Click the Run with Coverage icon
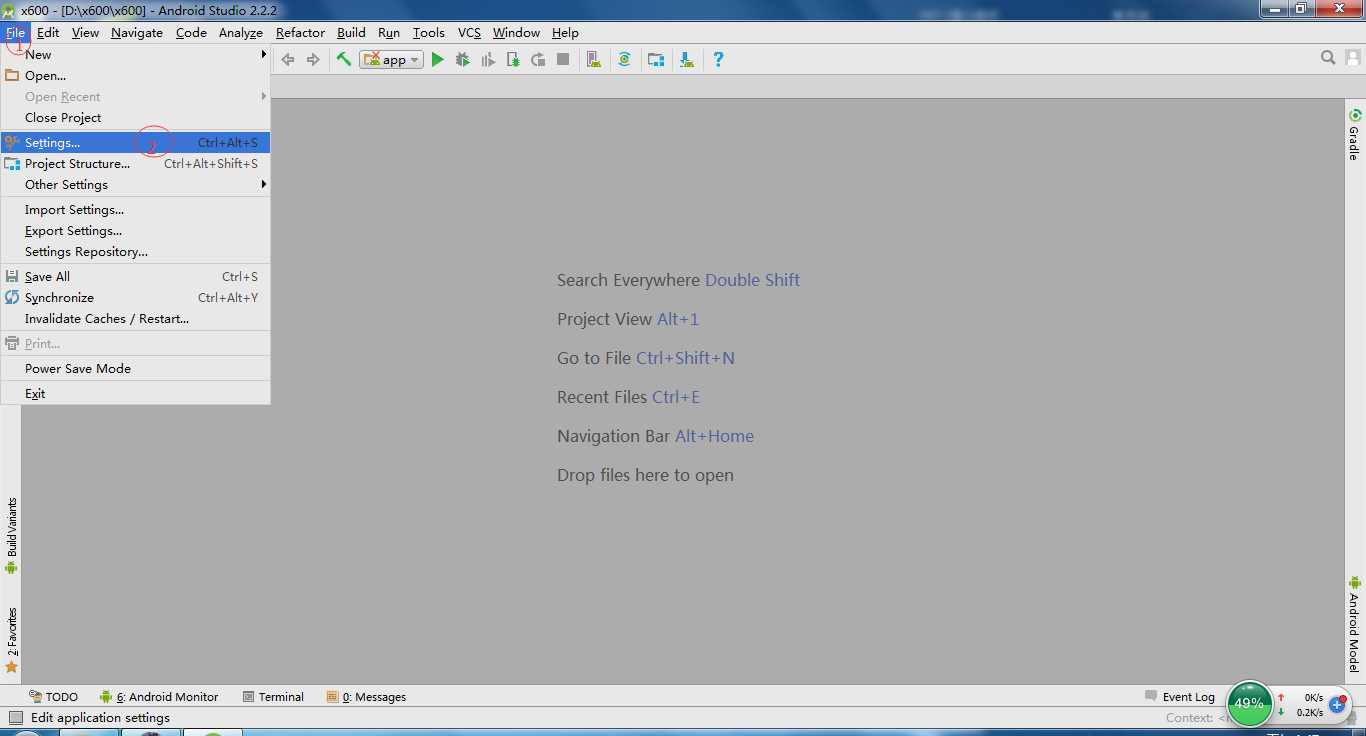 488,60
